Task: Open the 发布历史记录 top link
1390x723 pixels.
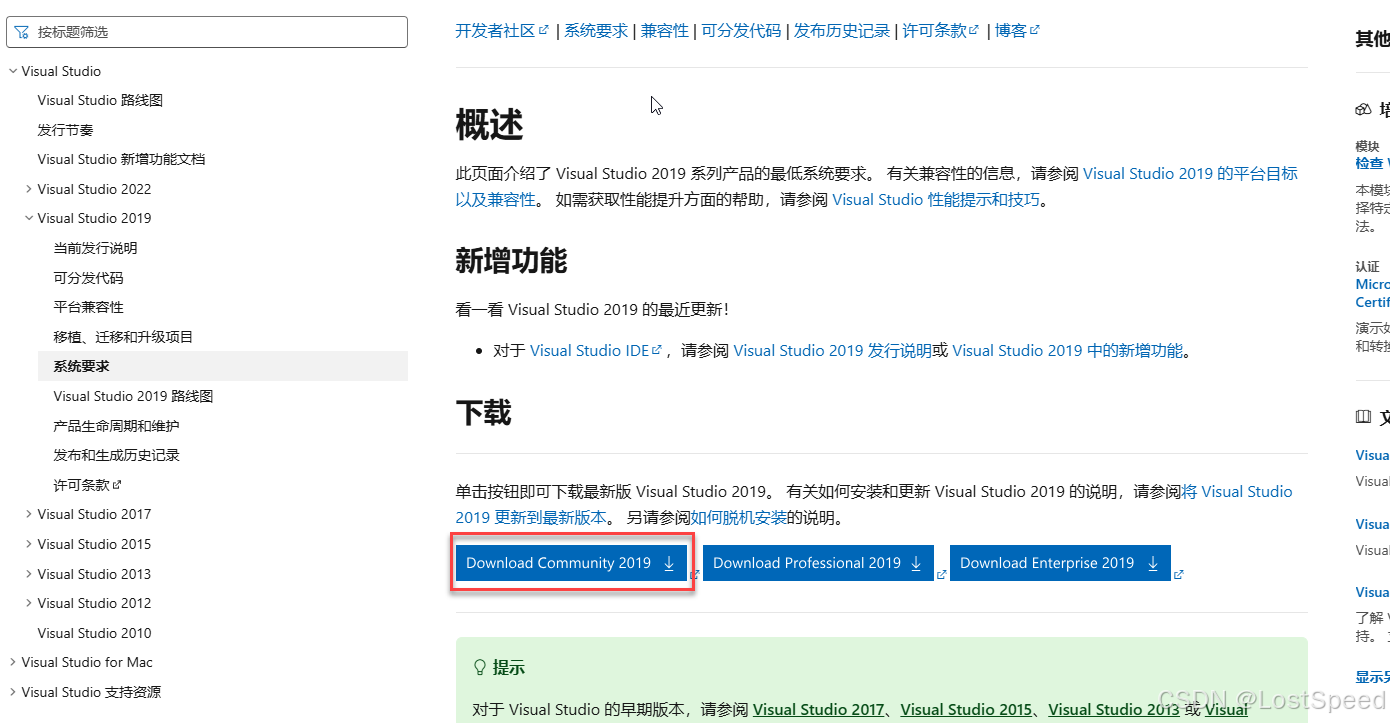Action: [842, 30]
